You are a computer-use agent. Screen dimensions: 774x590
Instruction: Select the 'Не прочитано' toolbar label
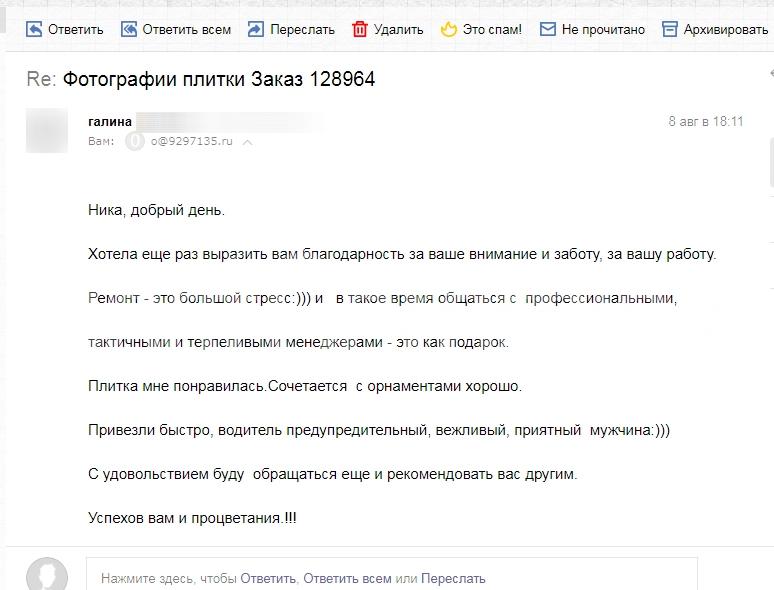603,30
